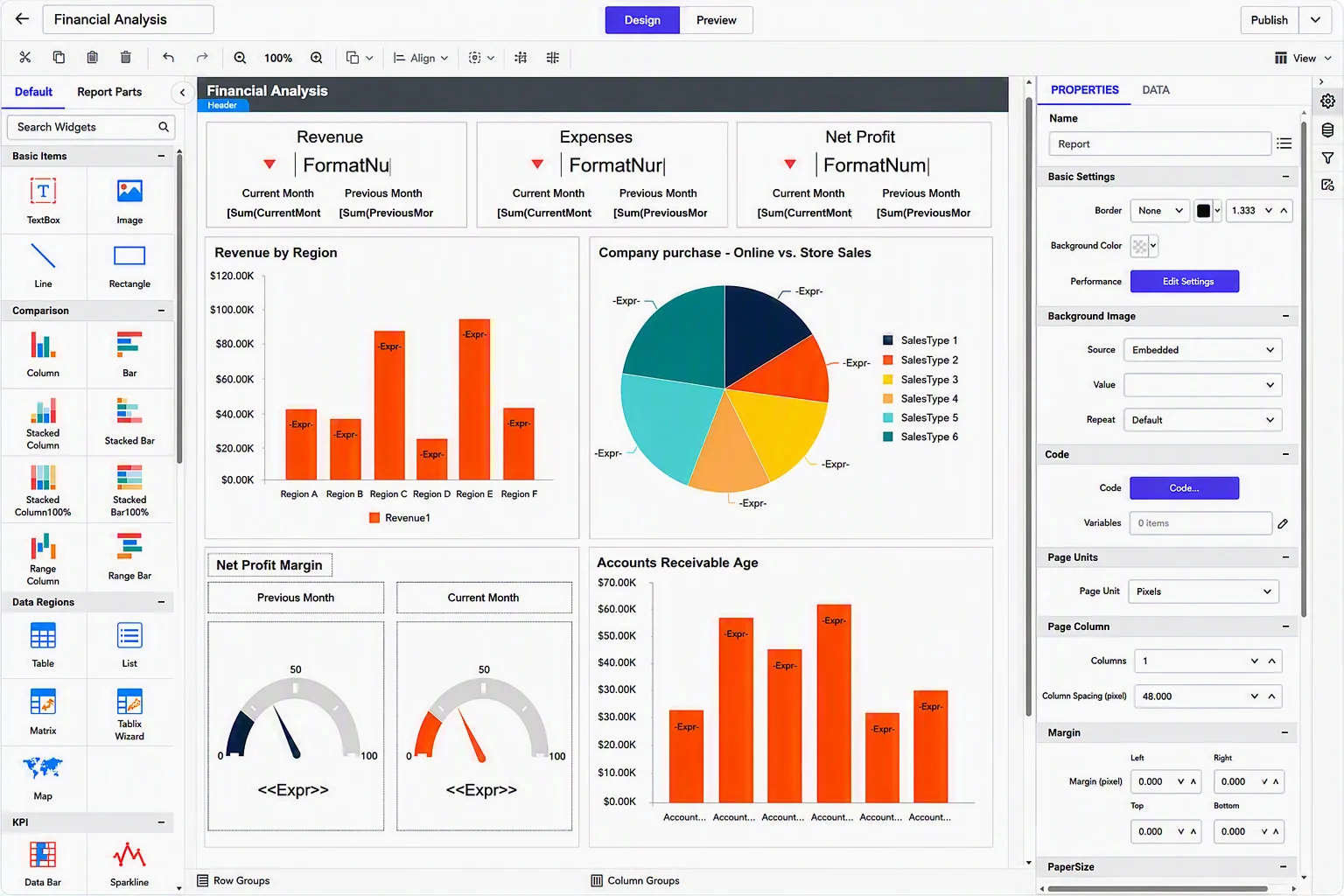Click the Code... button

pyautogui.click(x=1185, y=488)
